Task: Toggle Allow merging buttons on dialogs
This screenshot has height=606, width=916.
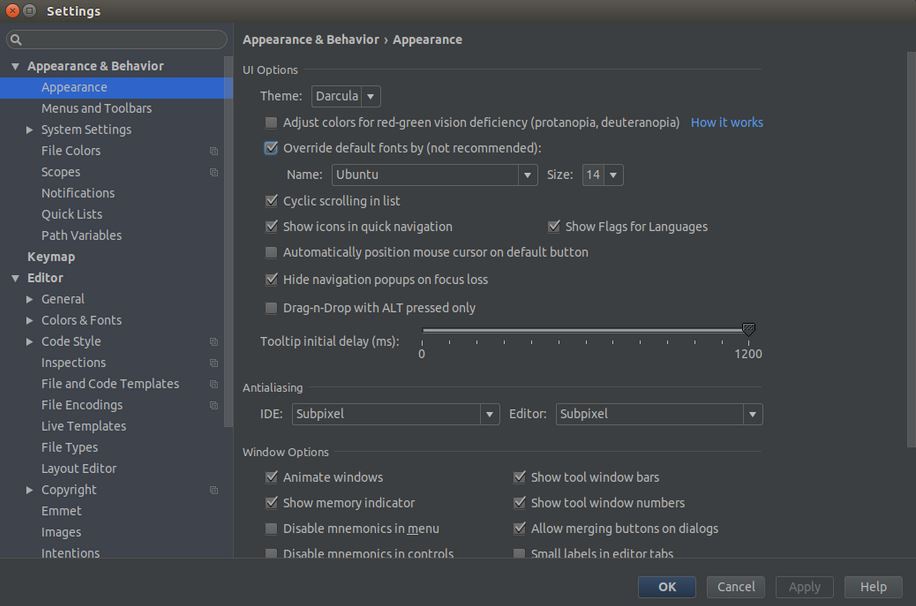Action: click(x=519, y=528)
